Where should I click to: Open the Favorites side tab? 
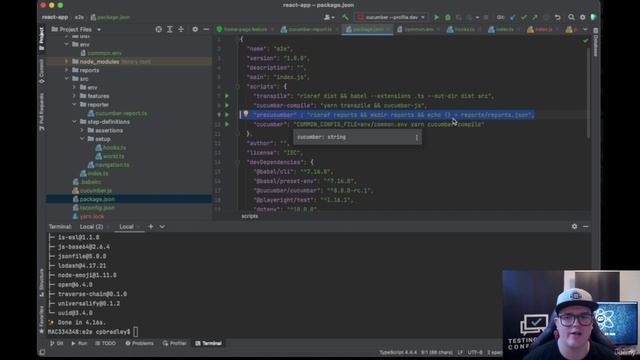pos(42,320)
